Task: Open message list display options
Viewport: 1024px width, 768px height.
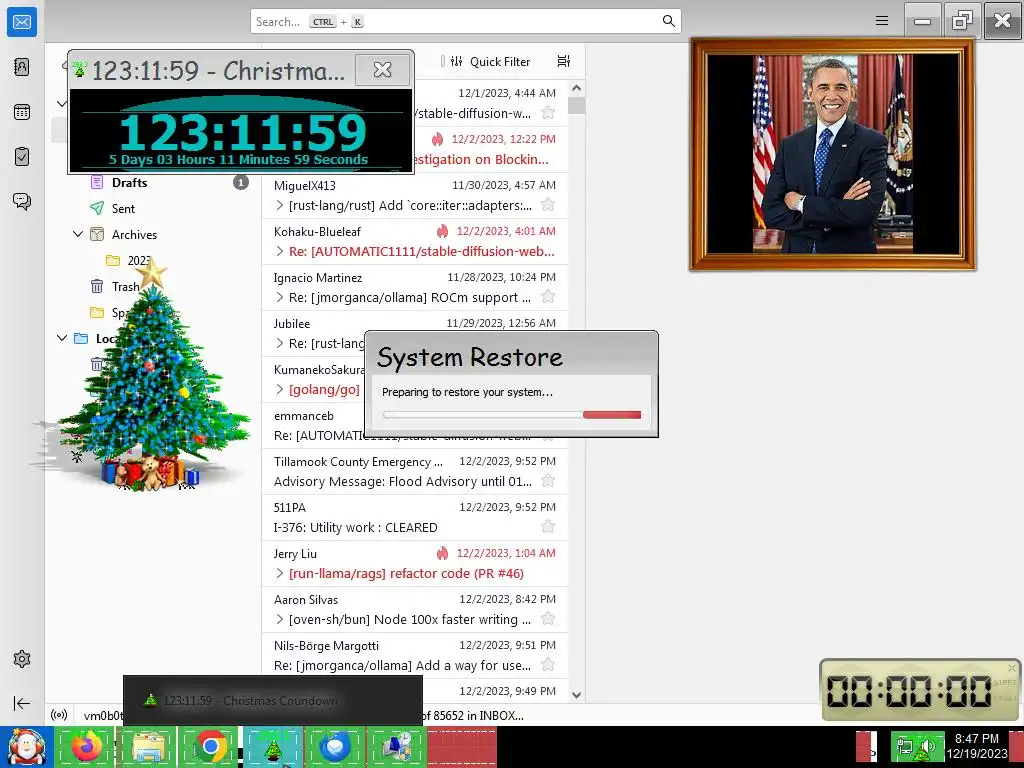Action: [564, 61]
